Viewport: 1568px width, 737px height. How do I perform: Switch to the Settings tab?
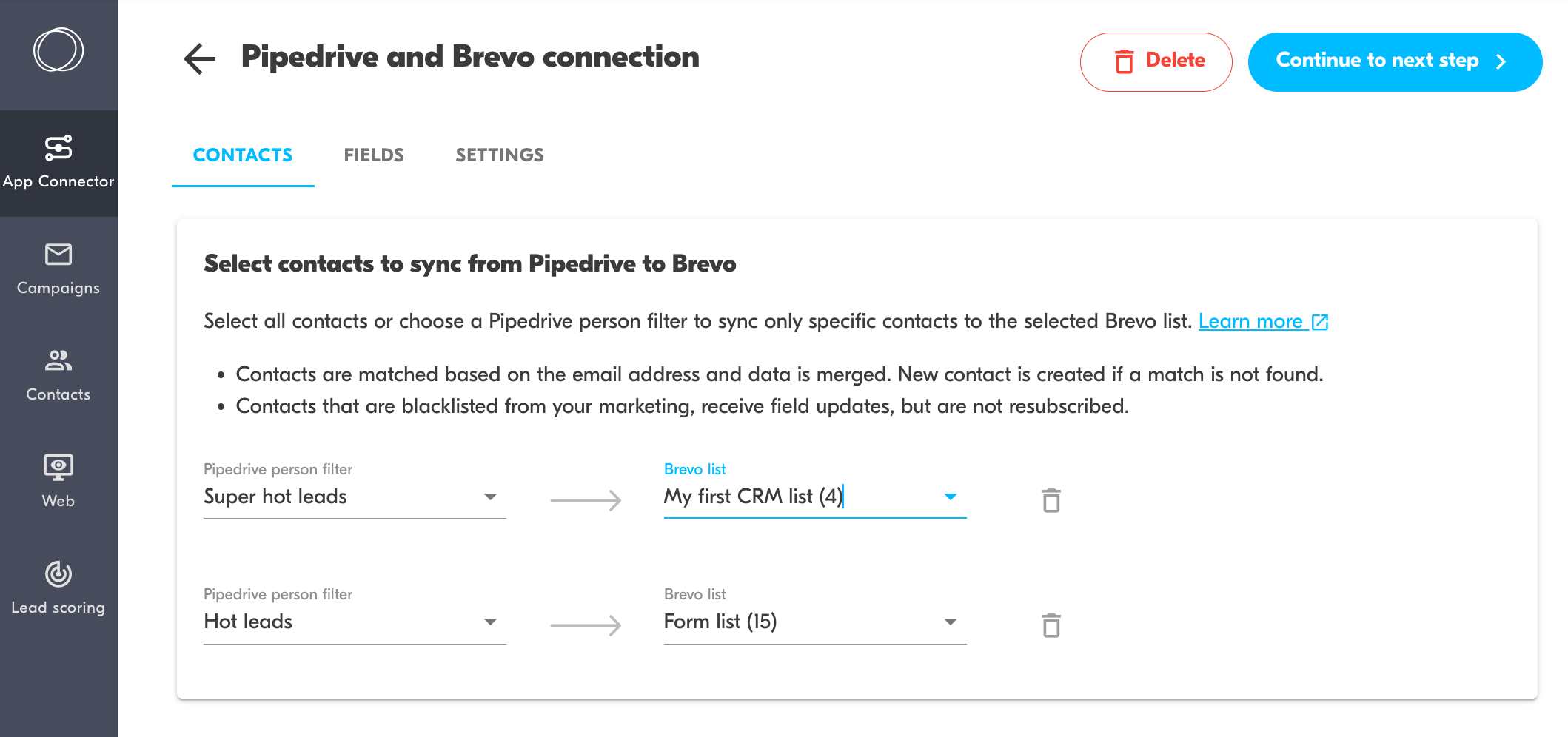coord(500,155)
